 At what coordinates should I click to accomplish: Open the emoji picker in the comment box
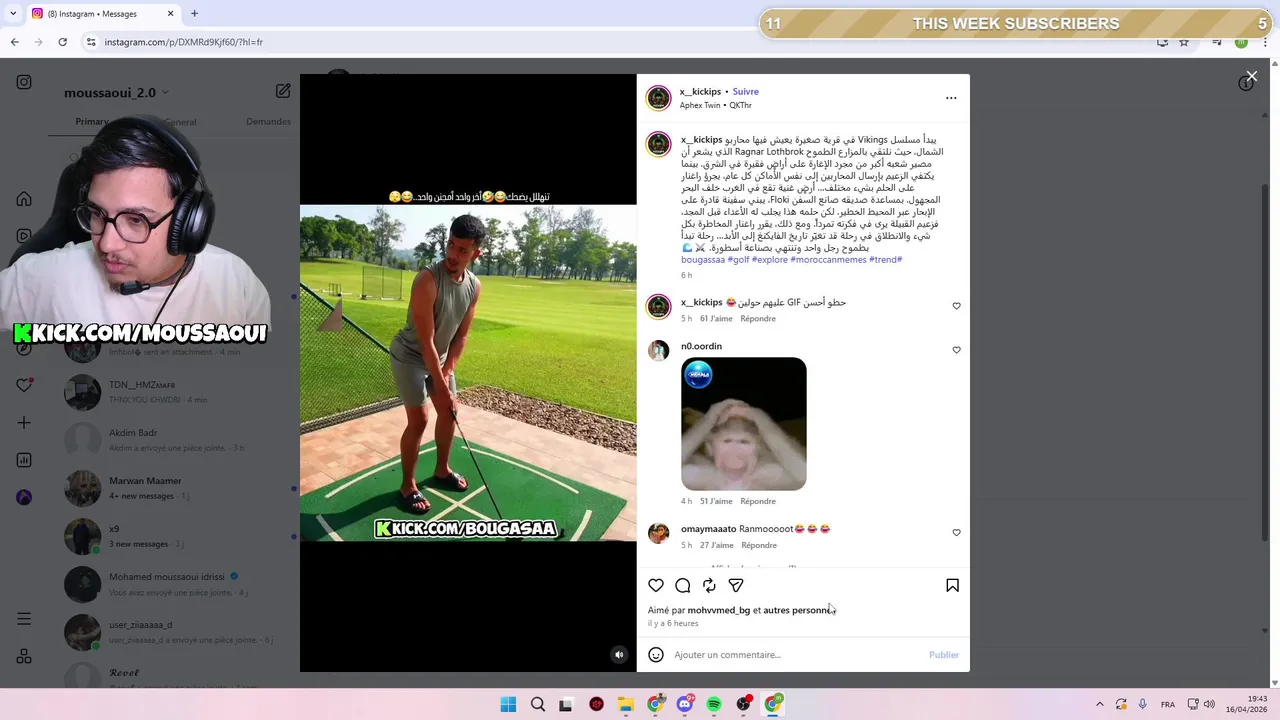pos(656,655)
